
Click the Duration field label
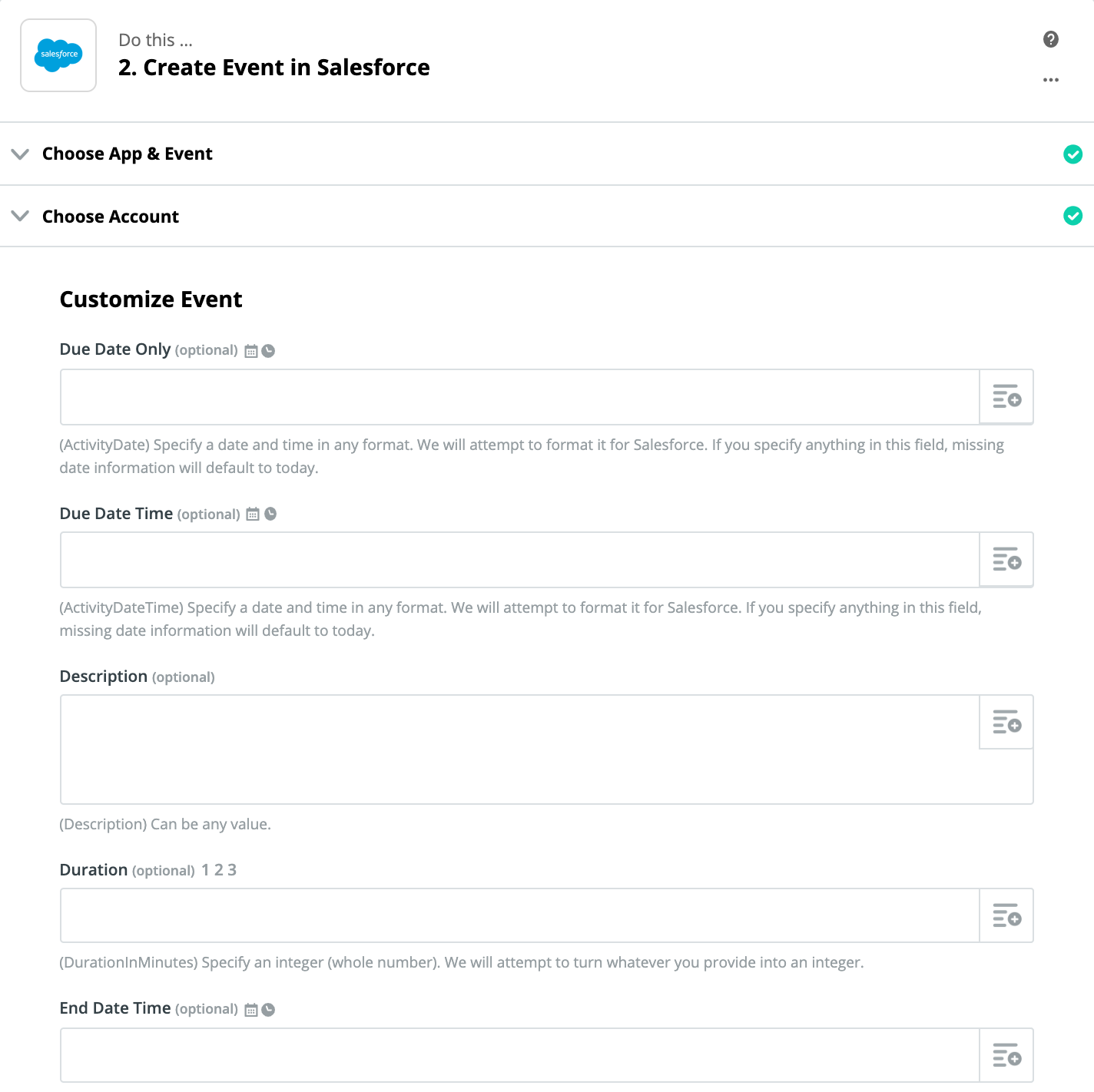point(94,870)
